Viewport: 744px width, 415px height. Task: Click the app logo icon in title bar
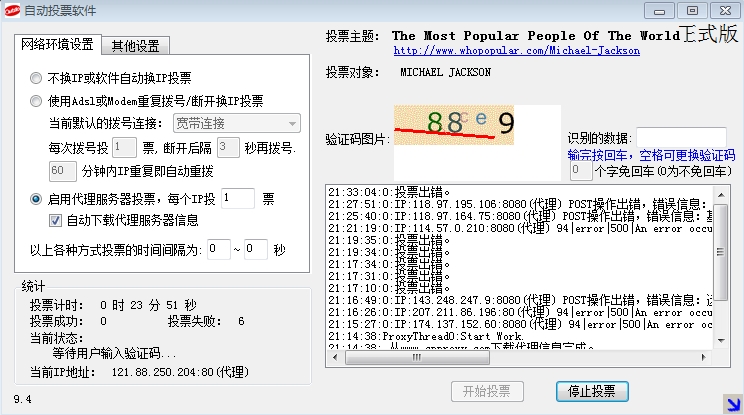[11, 10]
